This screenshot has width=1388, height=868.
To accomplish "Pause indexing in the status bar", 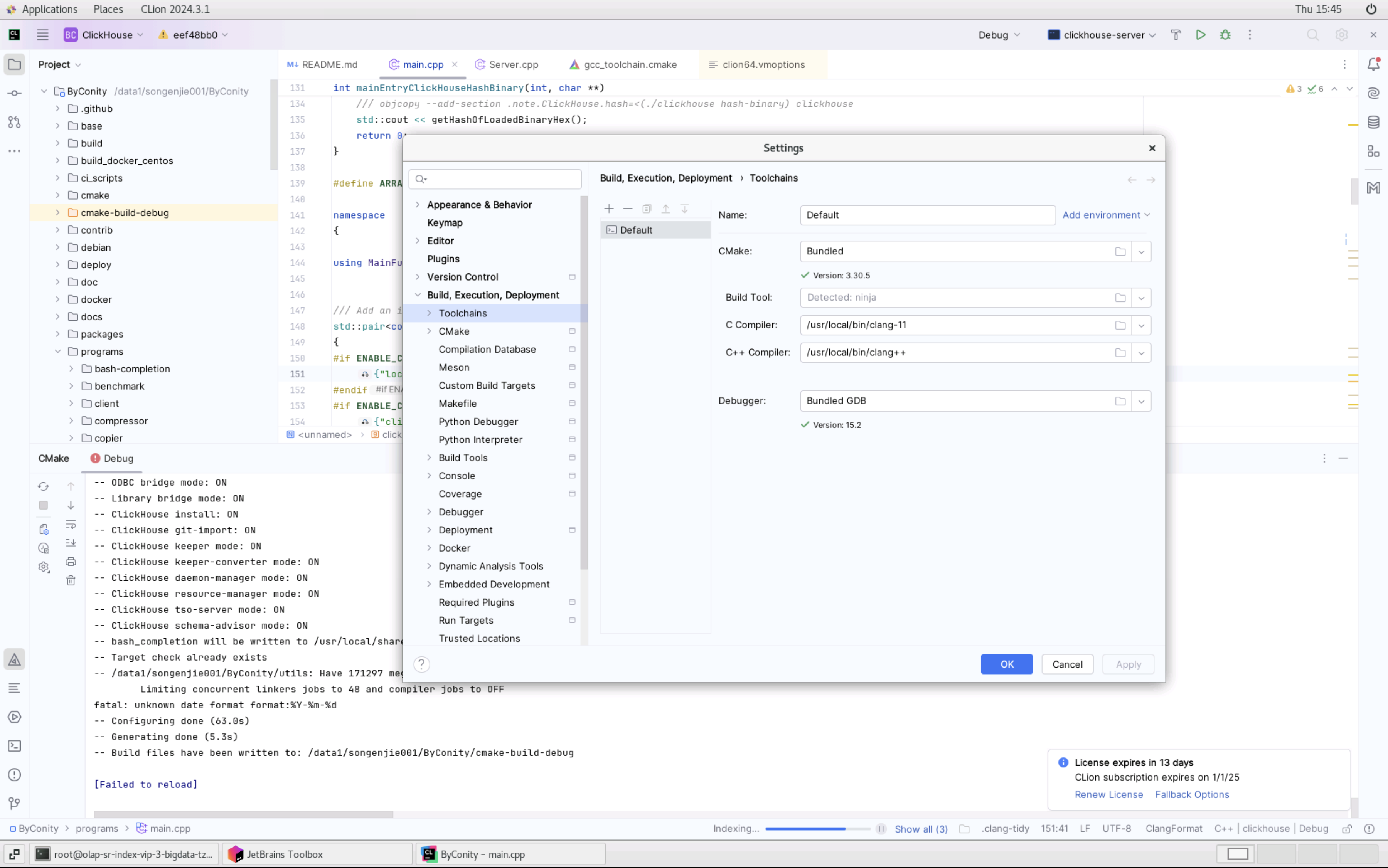I will pyautogui.click(x=881, y=829).
